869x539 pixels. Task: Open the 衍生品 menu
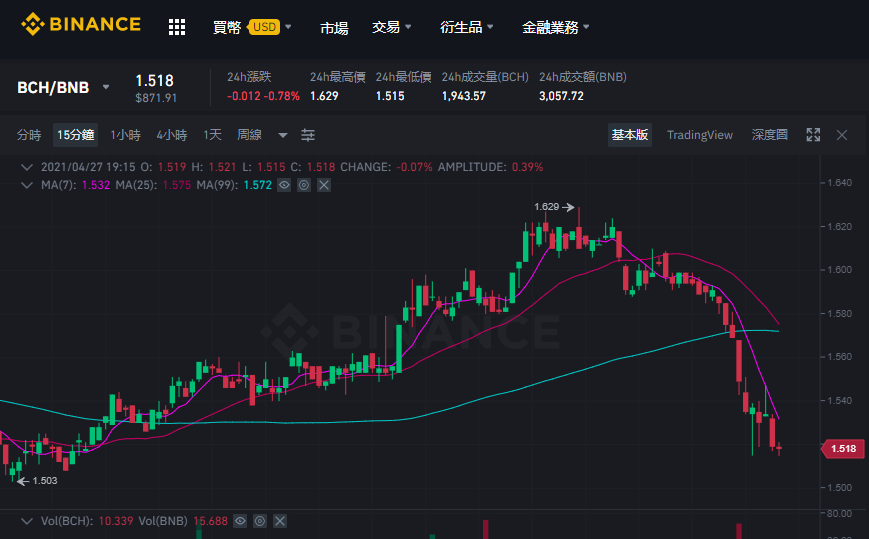pos(466,27)
